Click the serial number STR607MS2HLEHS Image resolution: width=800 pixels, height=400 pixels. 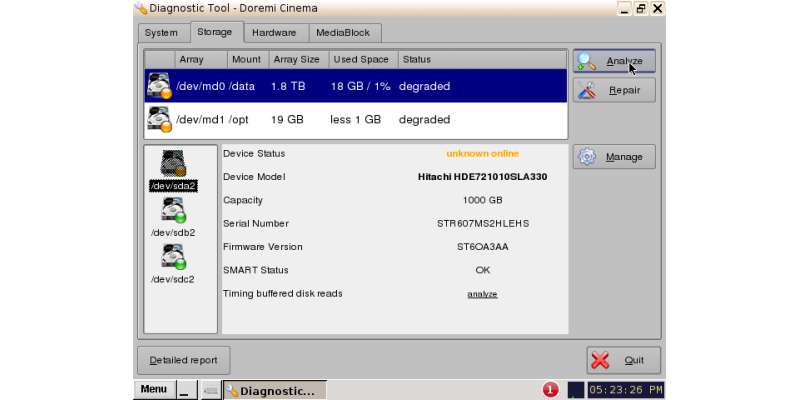(x=483, y=223)
